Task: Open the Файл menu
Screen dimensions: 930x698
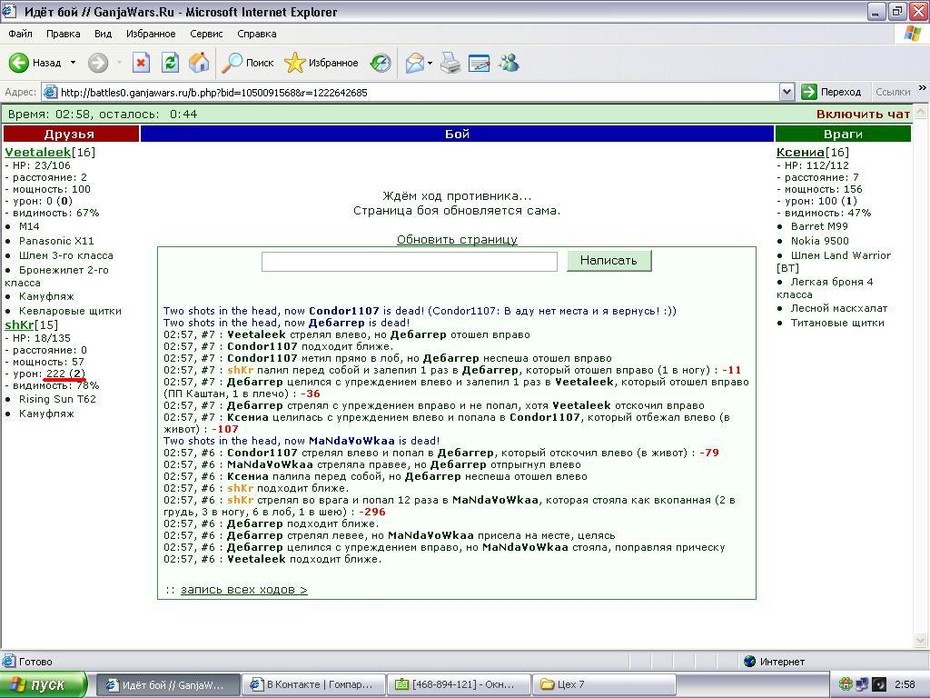Action: coord(20,34)
